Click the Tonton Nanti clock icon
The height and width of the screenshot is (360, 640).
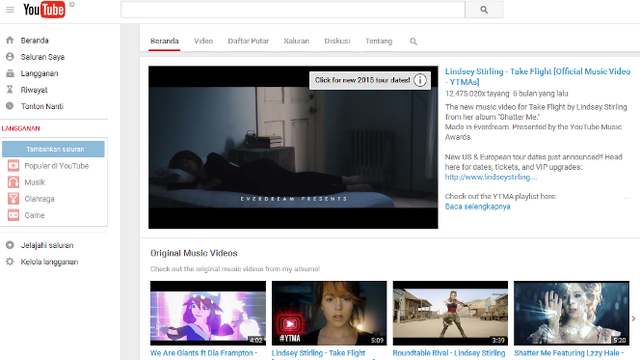coord(10,106)
